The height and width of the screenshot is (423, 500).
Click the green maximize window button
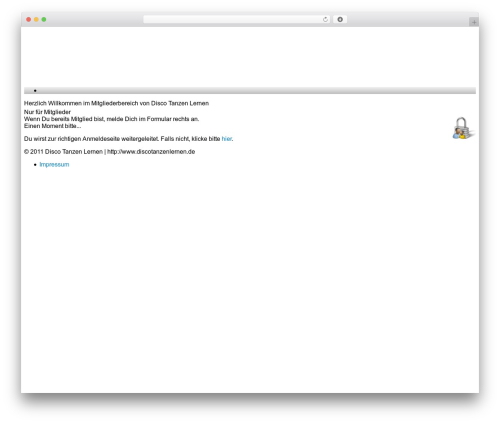click(x=44, y=20)
